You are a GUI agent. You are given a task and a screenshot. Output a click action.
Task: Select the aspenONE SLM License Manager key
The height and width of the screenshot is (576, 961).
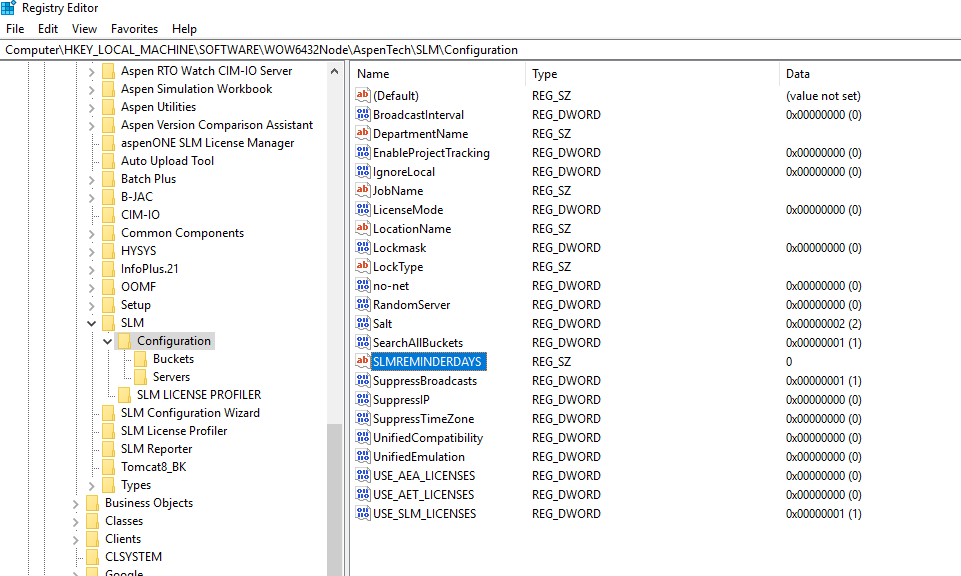[207, 143]
